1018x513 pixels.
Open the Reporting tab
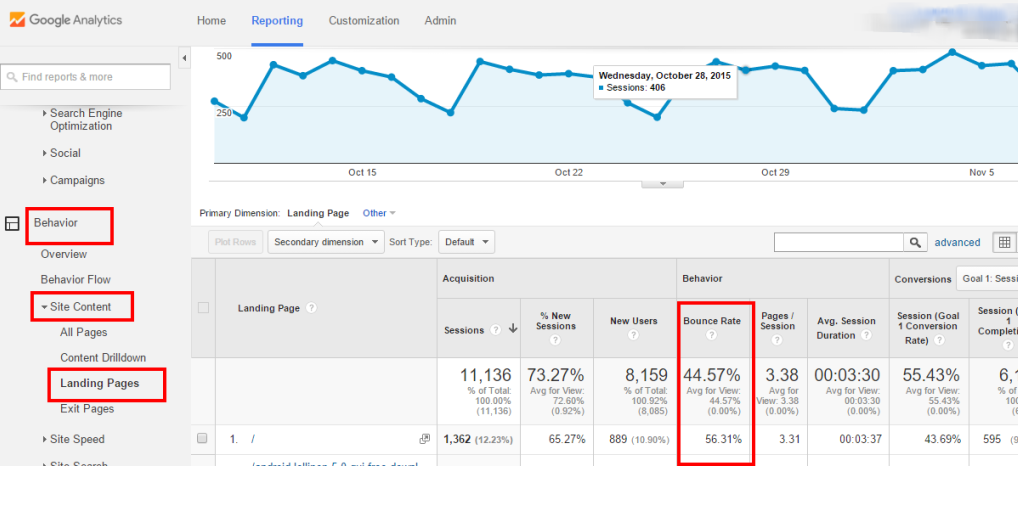click(x=277, y=21)
